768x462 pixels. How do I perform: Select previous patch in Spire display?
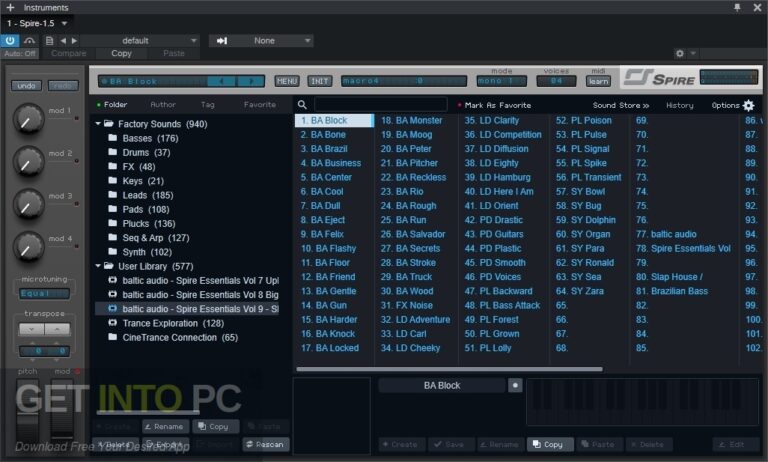222,81
